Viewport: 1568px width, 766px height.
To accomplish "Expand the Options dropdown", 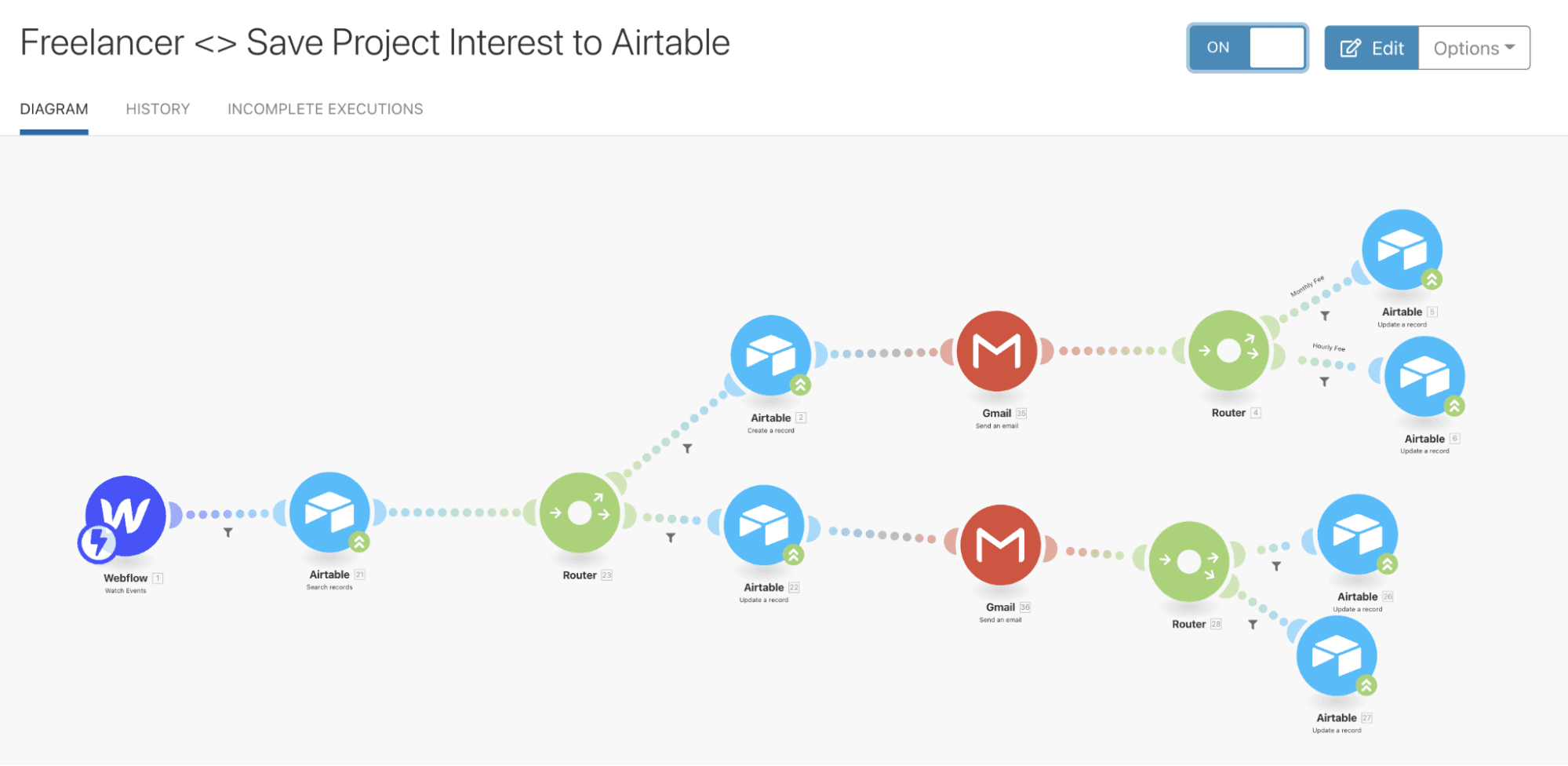I will click(1474, 48).
